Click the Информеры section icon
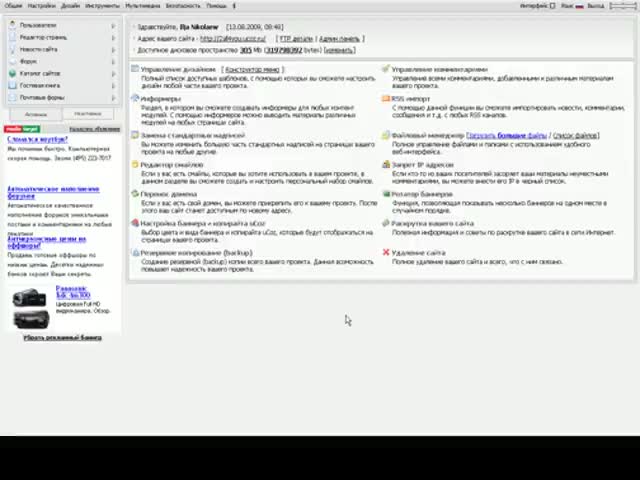This screenshot has width=640, height=480. click(x=135, y=99)
